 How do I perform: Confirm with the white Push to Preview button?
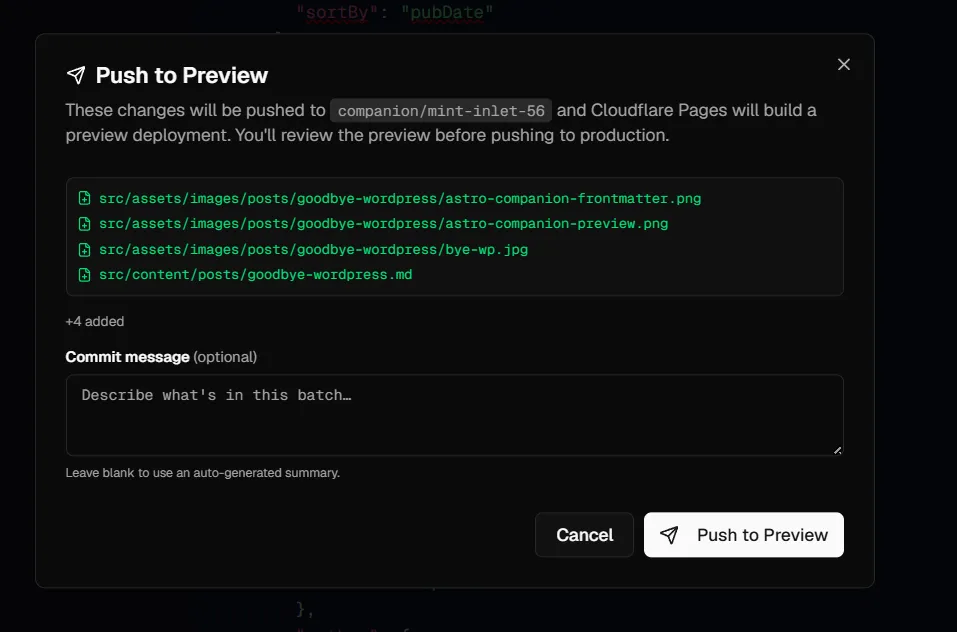743,535
